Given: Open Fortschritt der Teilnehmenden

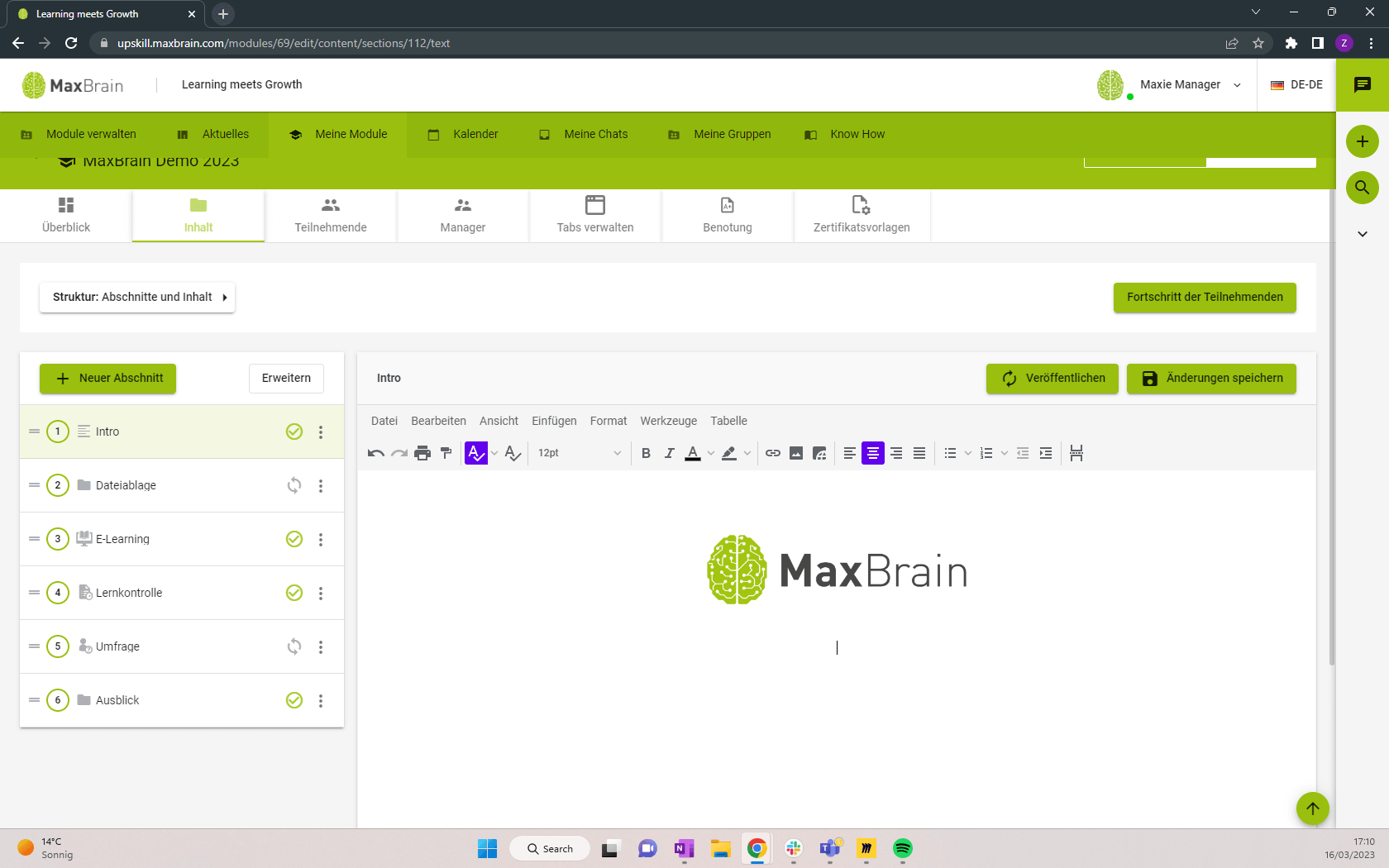Looking at the screenshot, I should 1205,298.
